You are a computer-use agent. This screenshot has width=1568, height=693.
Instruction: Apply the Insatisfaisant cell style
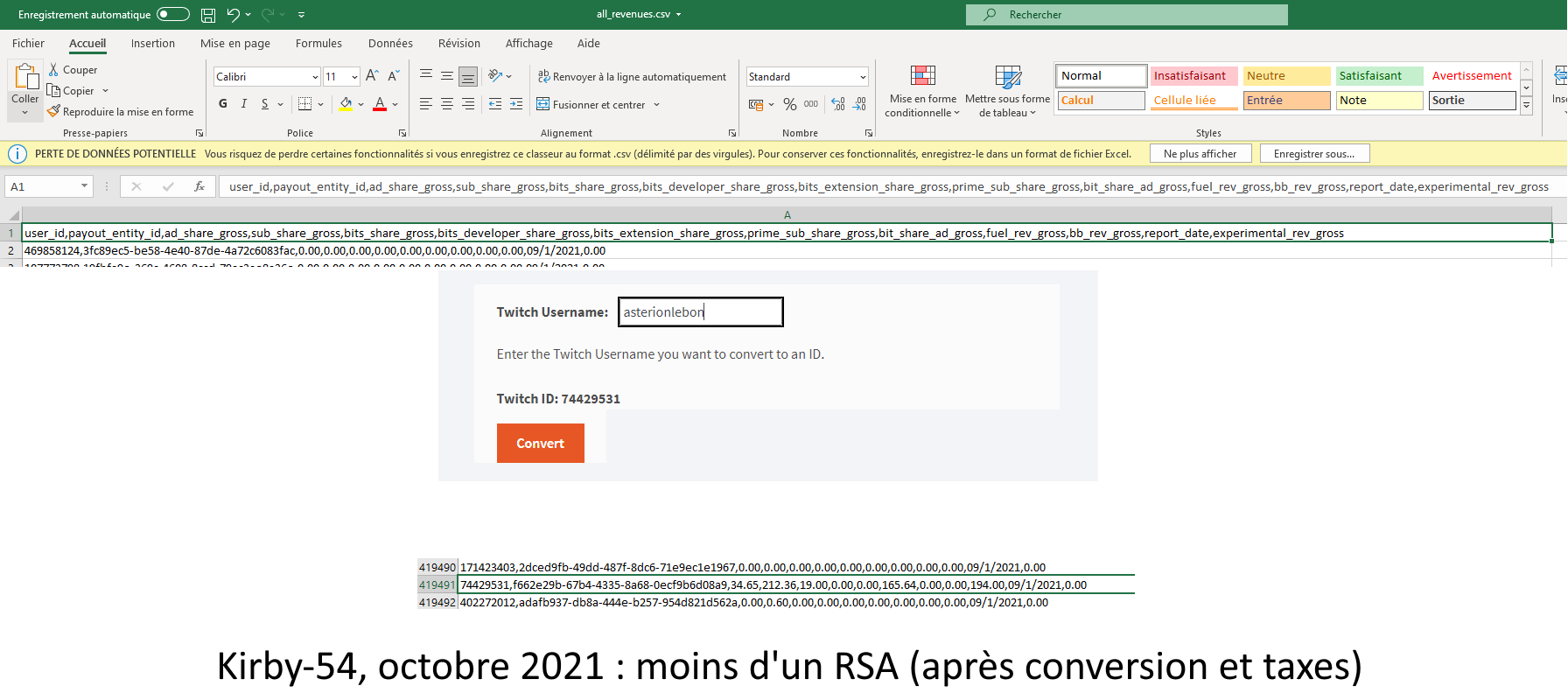[x=1193, y=76]
